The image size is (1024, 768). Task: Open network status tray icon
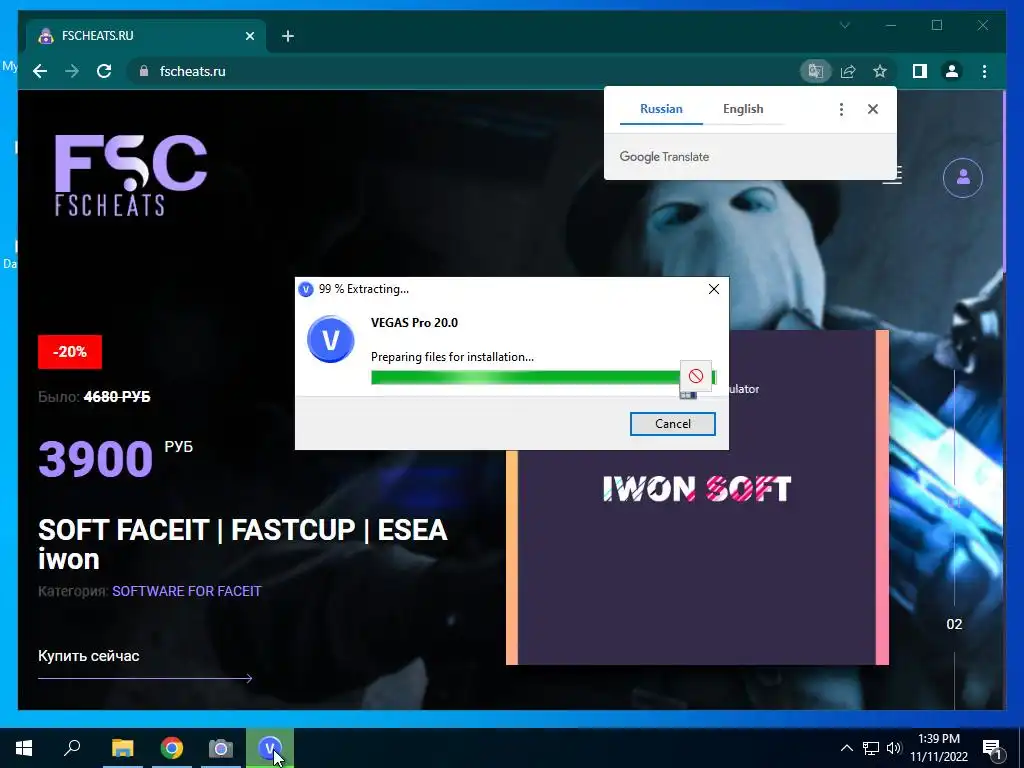pos(871,748)
